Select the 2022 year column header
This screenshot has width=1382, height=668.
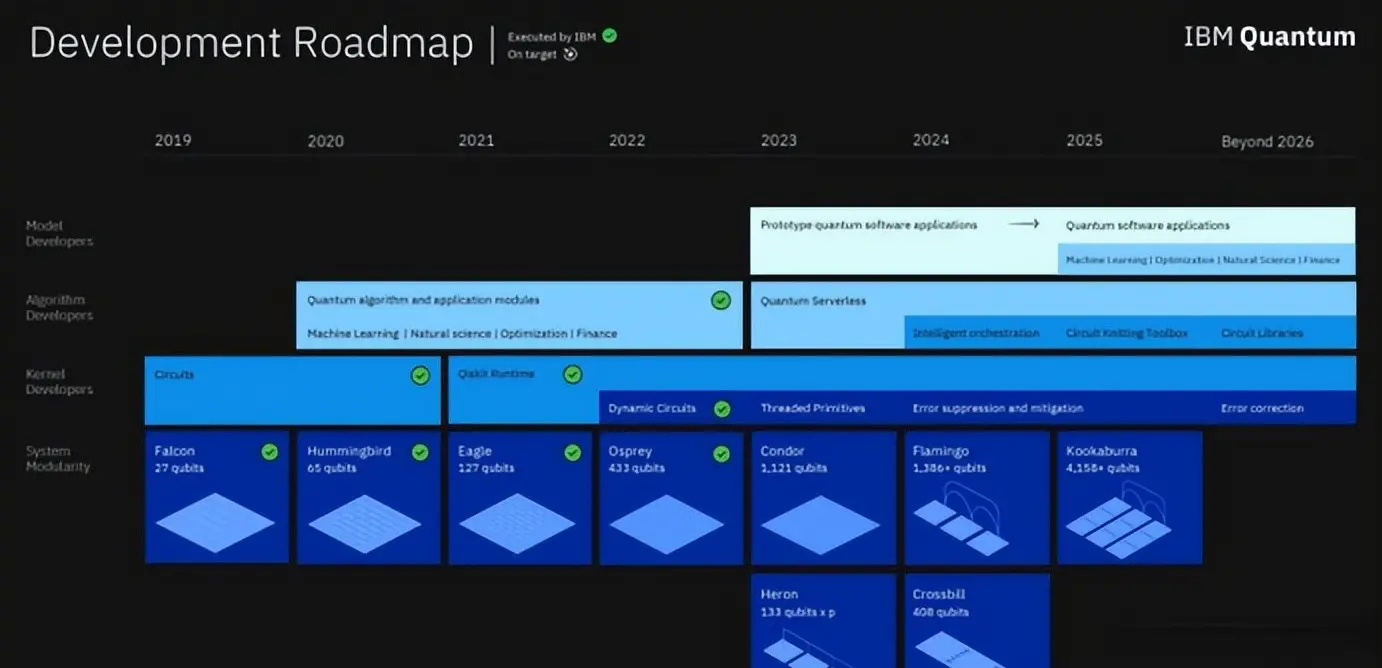point(627,140)
